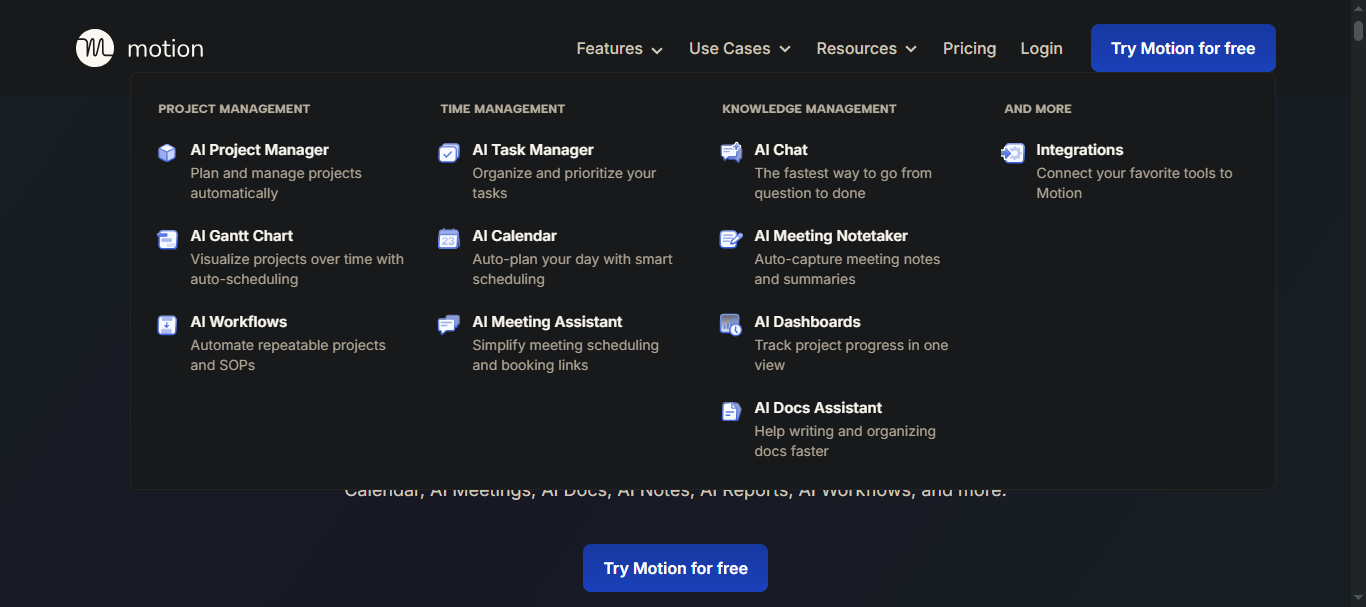This screenshot has height=607, width=1366.
Task: Click the AI Project Manager cube icon
Action: pos(167,153)
